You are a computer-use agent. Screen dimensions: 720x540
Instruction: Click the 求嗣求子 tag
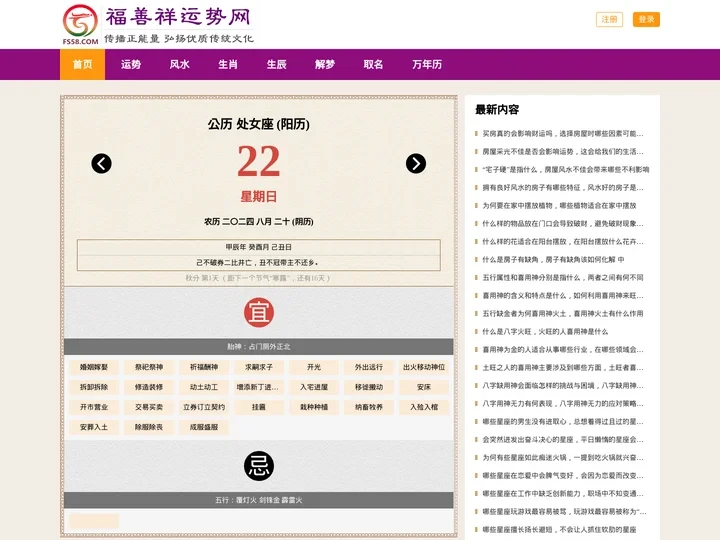259,367
